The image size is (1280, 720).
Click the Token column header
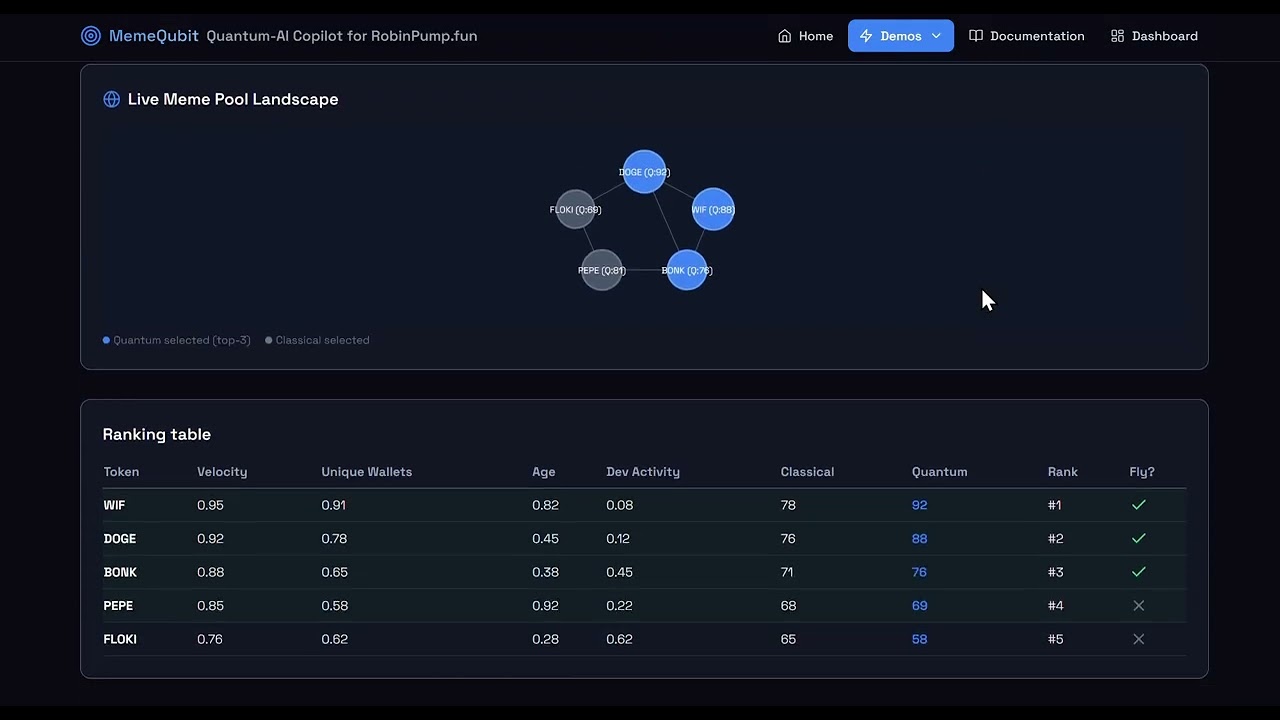pos(121,472)
